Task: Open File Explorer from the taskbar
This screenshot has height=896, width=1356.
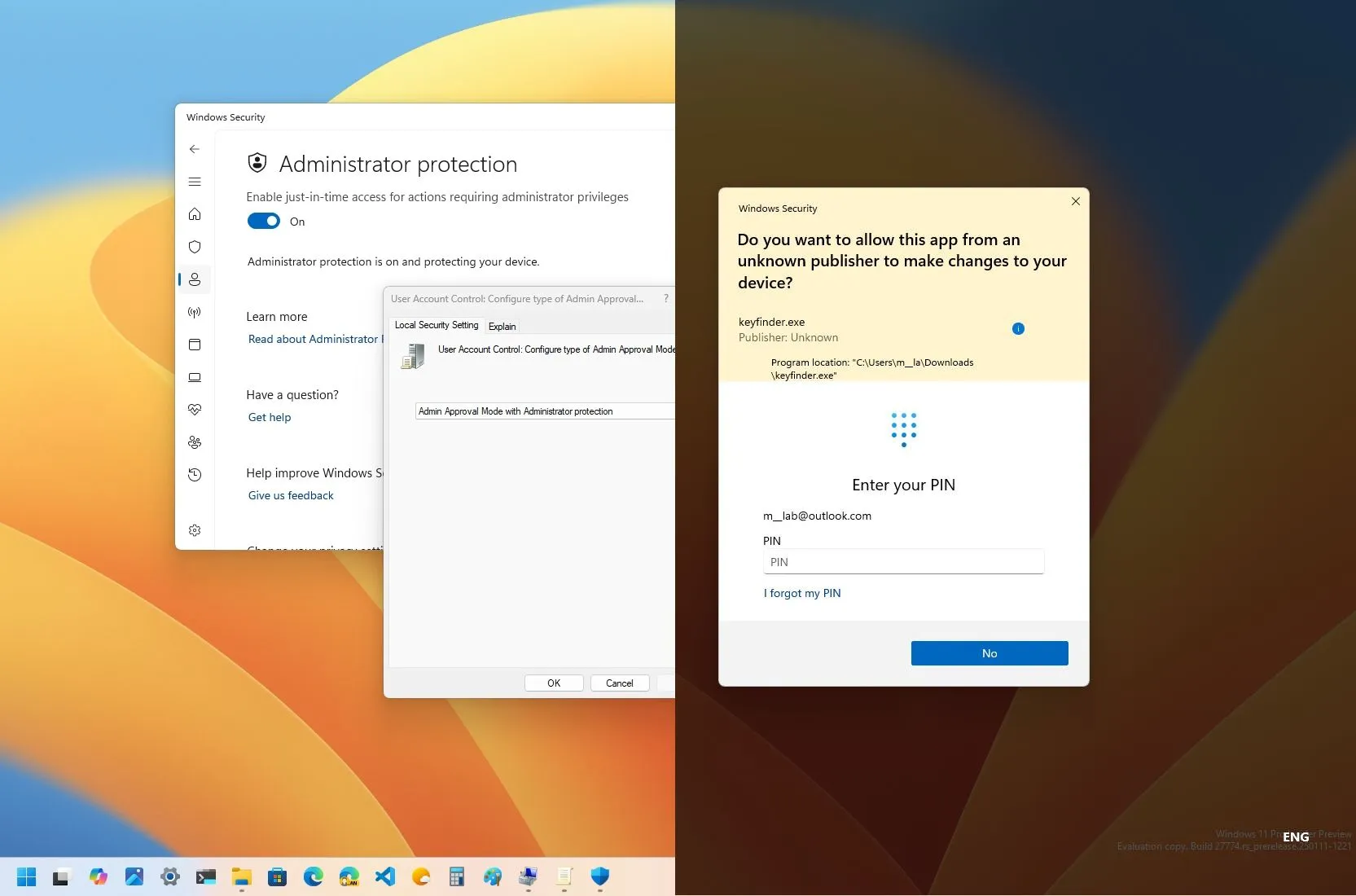Action: coord(241,876)
